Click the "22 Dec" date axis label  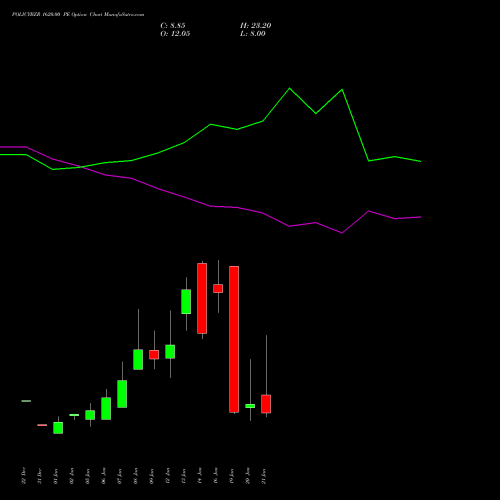click(23, 476)
